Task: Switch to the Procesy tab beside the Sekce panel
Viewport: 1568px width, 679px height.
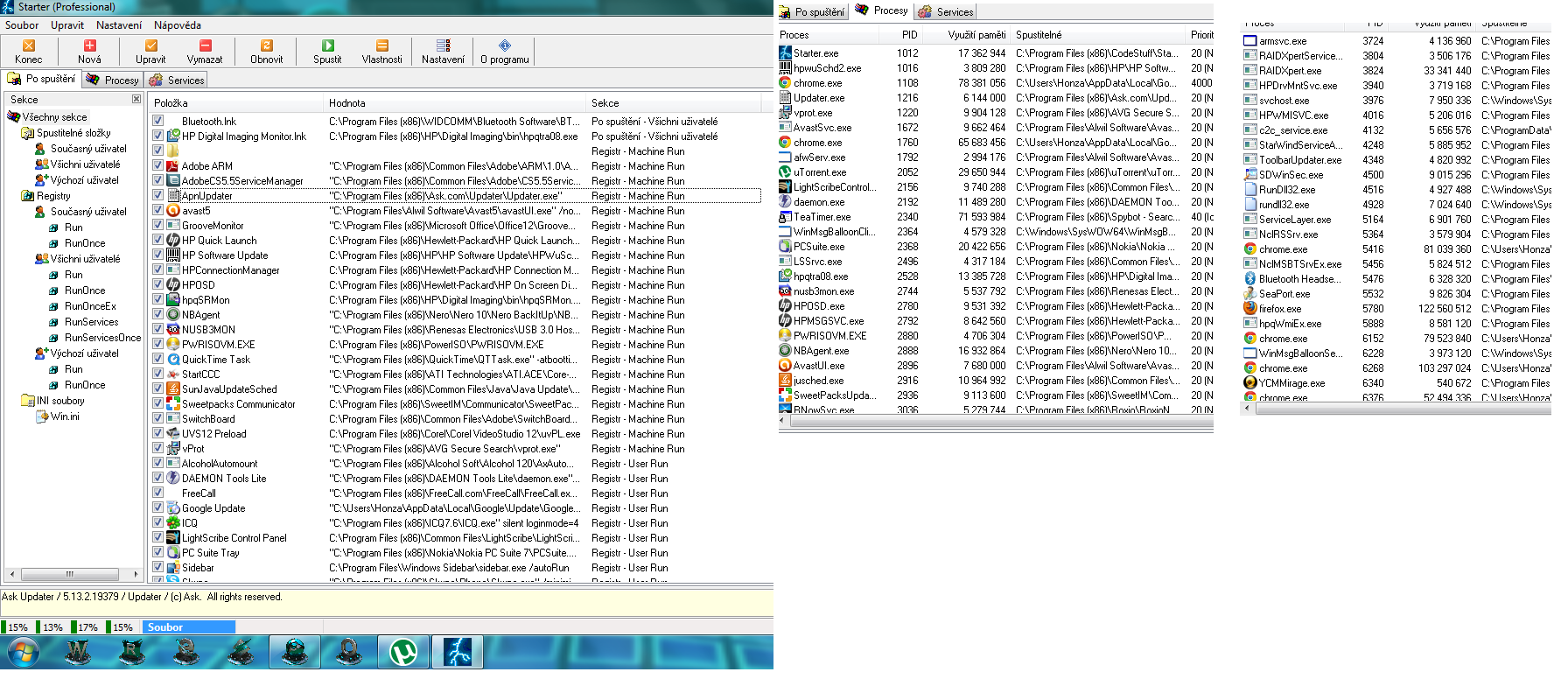Action: (x=112, y=80)
